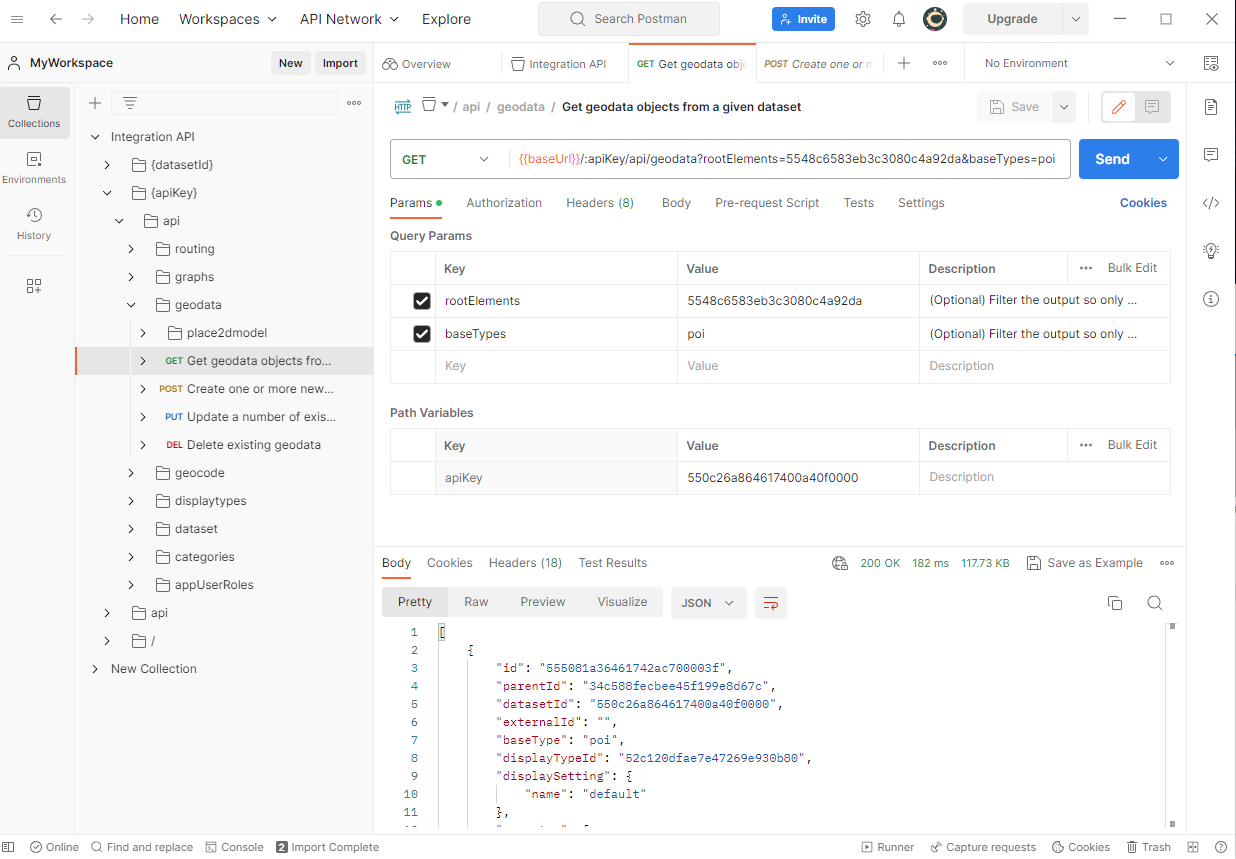The image size is (1236, 859).
Task: Open response more actions ellipsis
Action: click(x=1167, y=563)
